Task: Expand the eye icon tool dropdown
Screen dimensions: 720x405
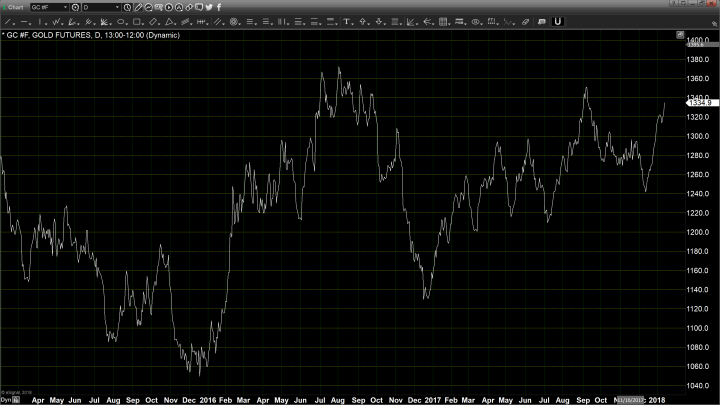Action: tap(482, 23)
